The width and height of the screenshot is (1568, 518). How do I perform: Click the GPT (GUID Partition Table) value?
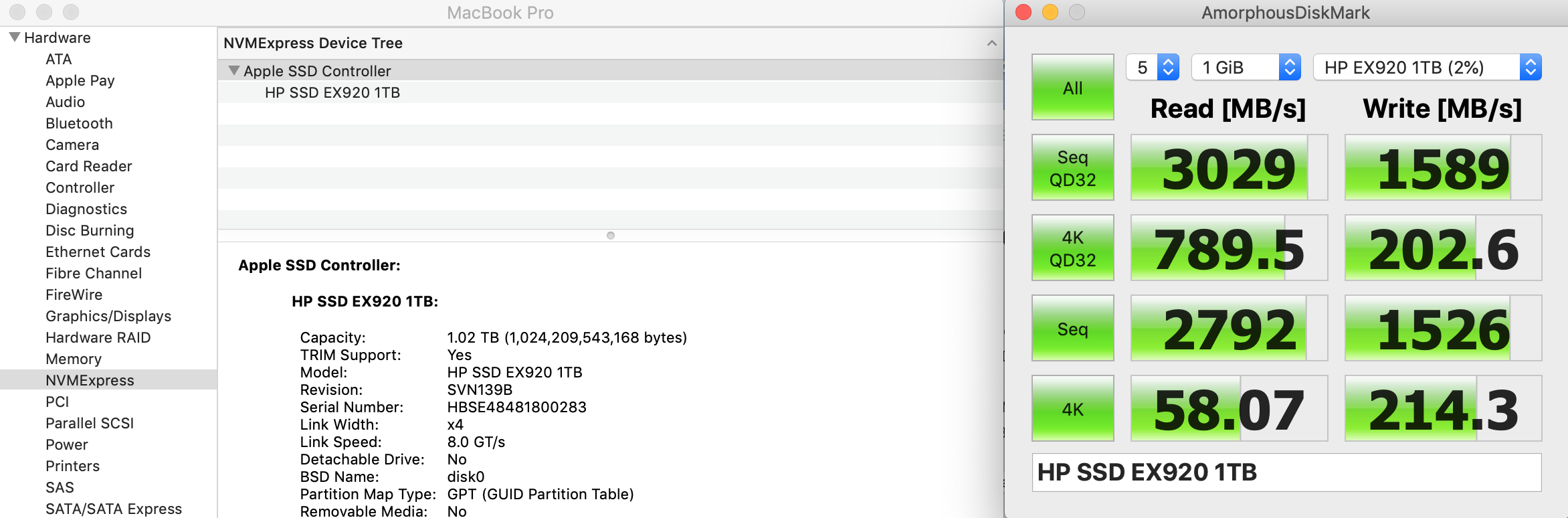pos(541,494)
